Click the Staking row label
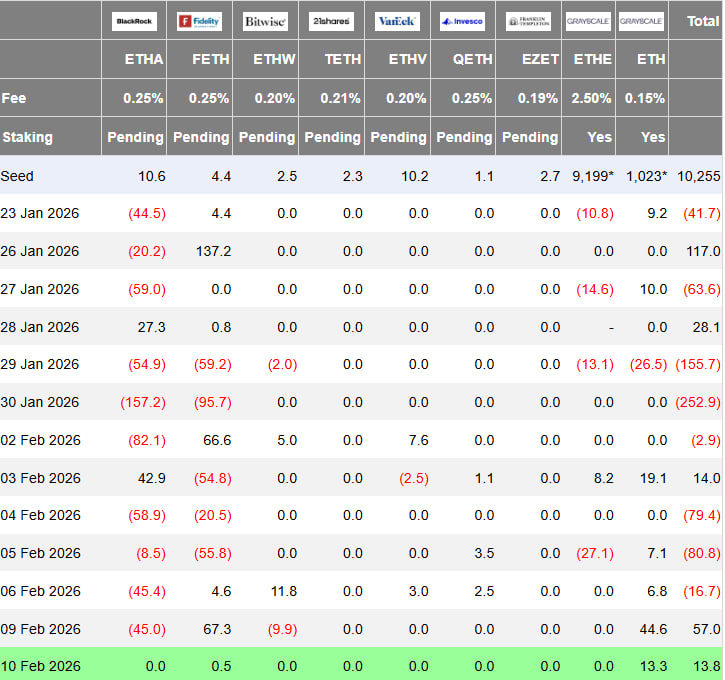The image size is (725, 680). point(28,137)
